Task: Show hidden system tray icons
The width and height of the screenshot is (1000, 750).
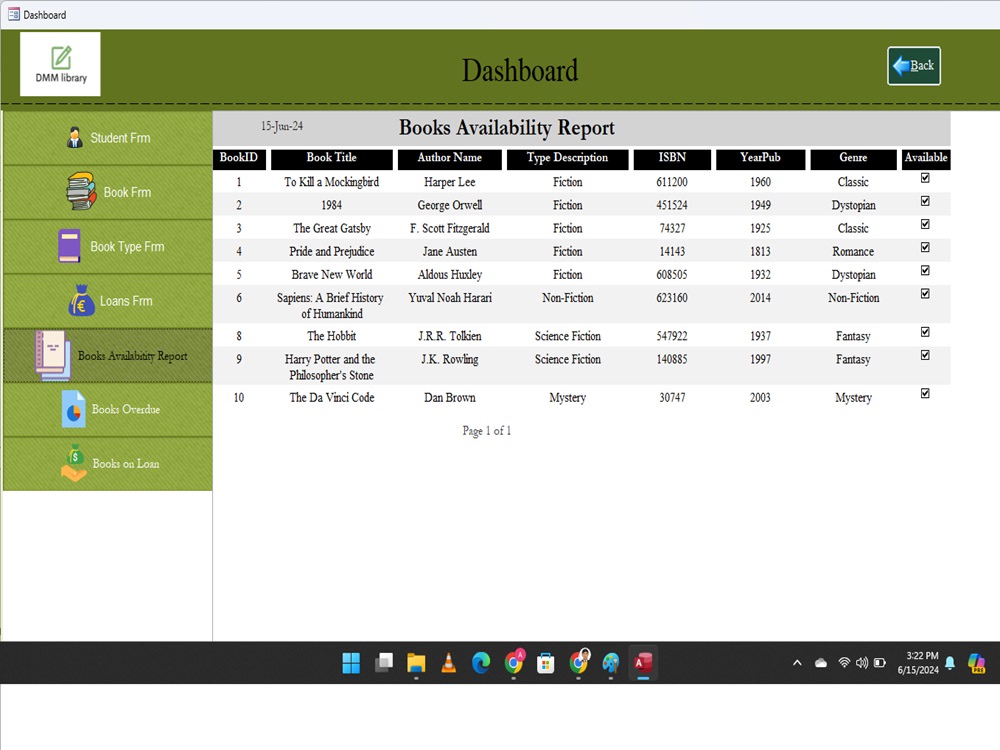Action: [x=797, y=663]
